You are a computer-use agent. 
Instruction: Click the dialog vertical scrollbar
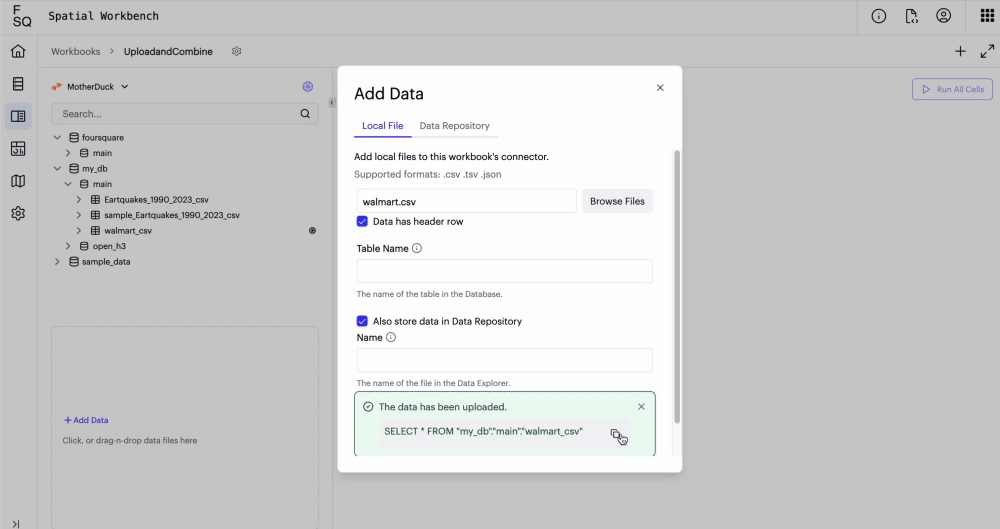(677, 287)
